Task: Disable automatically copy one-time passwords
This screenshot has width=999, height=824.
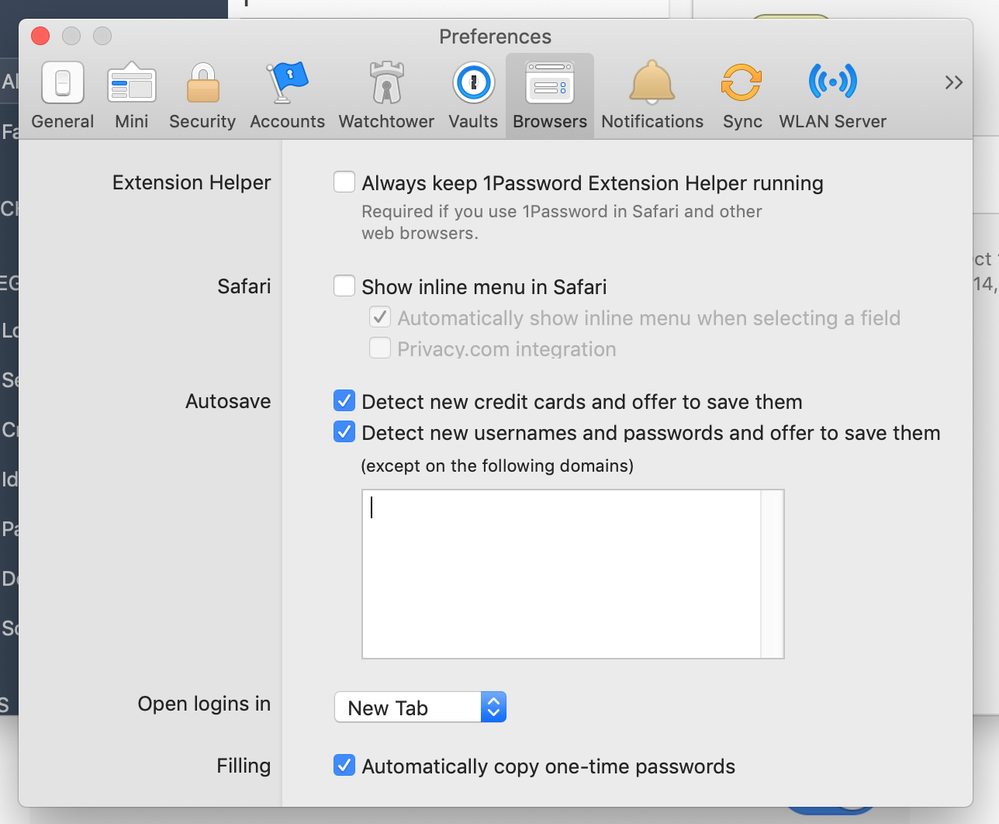Action: pyautogui.click(x=344, y=766)
